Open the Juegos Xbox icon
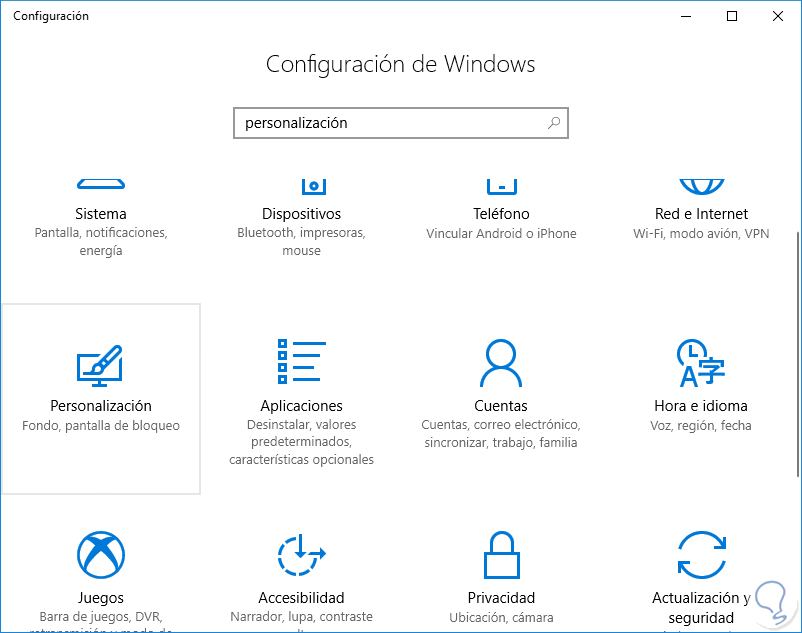 [x=100, y=553]
